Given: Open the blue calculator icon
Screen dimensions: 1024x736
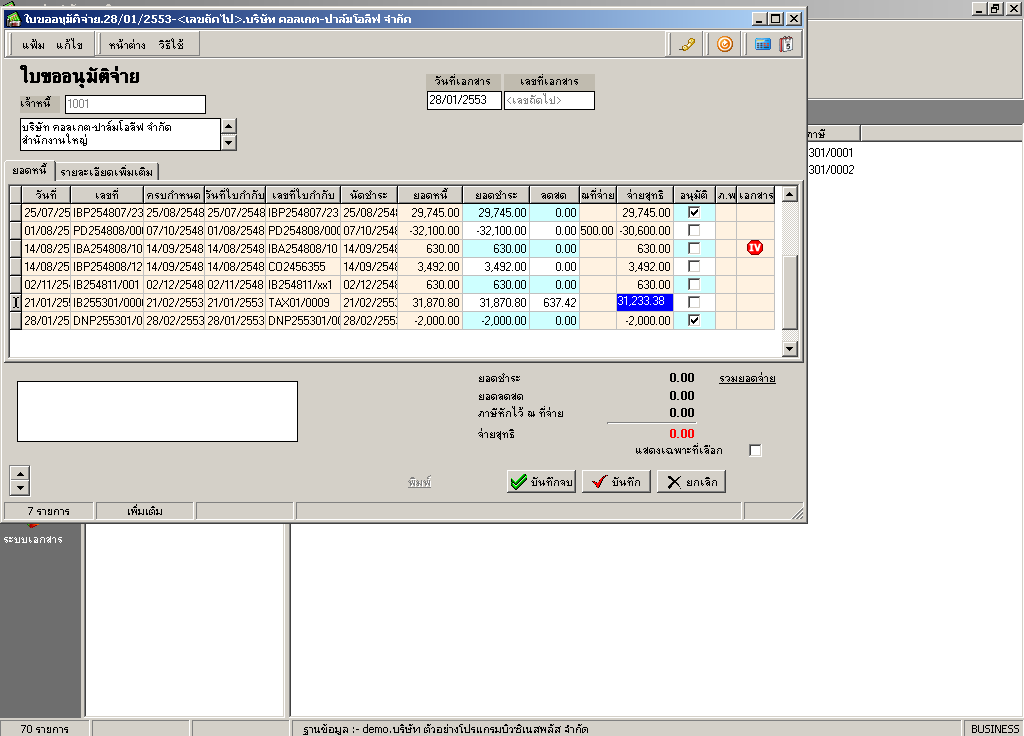Looking at the screenshot, I should click(762, 44).
